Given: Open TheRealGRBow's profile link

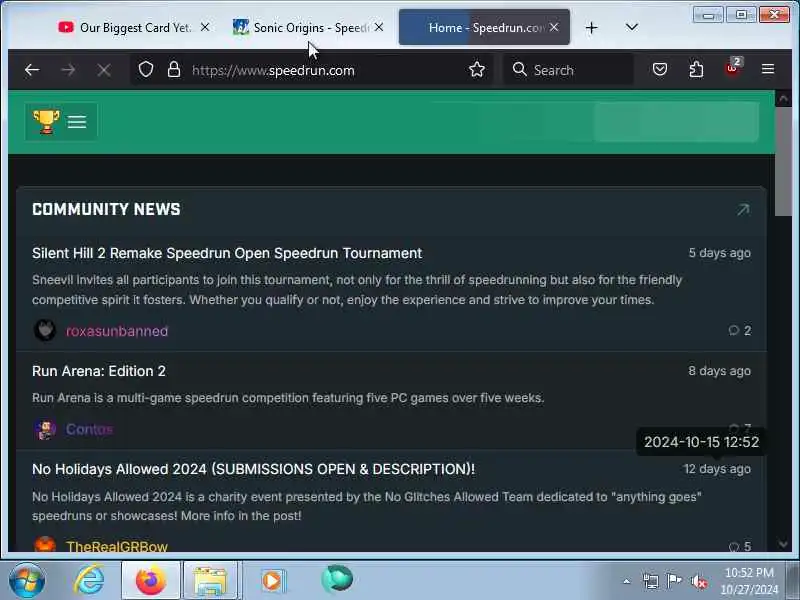Looking at the screenshot, I should pos(117,546).
